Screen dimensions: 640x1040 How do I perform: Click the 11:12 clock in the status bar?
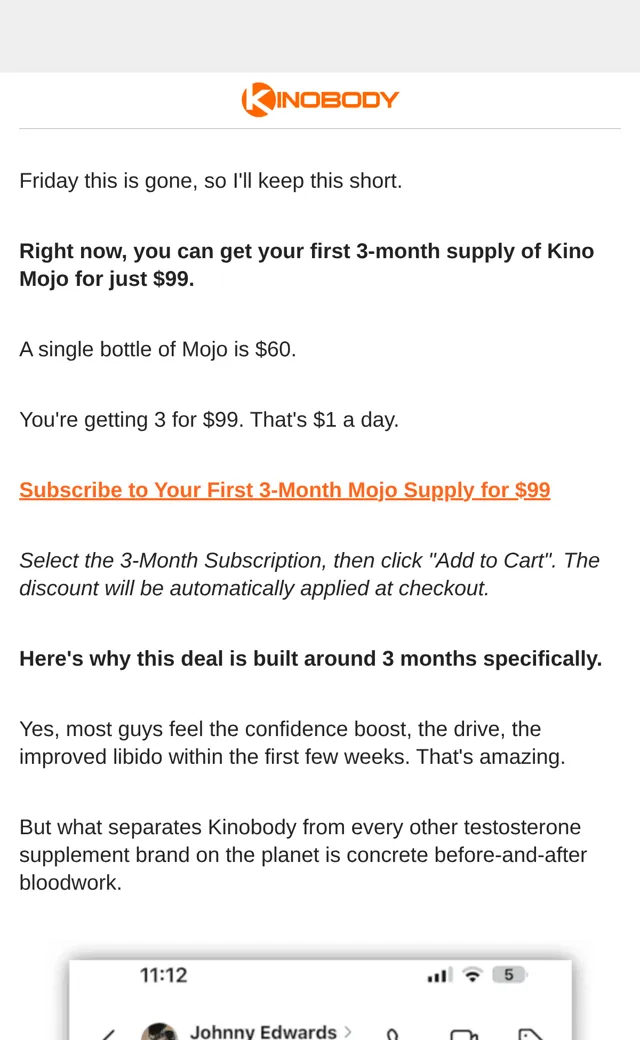click(x=163, y=975)
